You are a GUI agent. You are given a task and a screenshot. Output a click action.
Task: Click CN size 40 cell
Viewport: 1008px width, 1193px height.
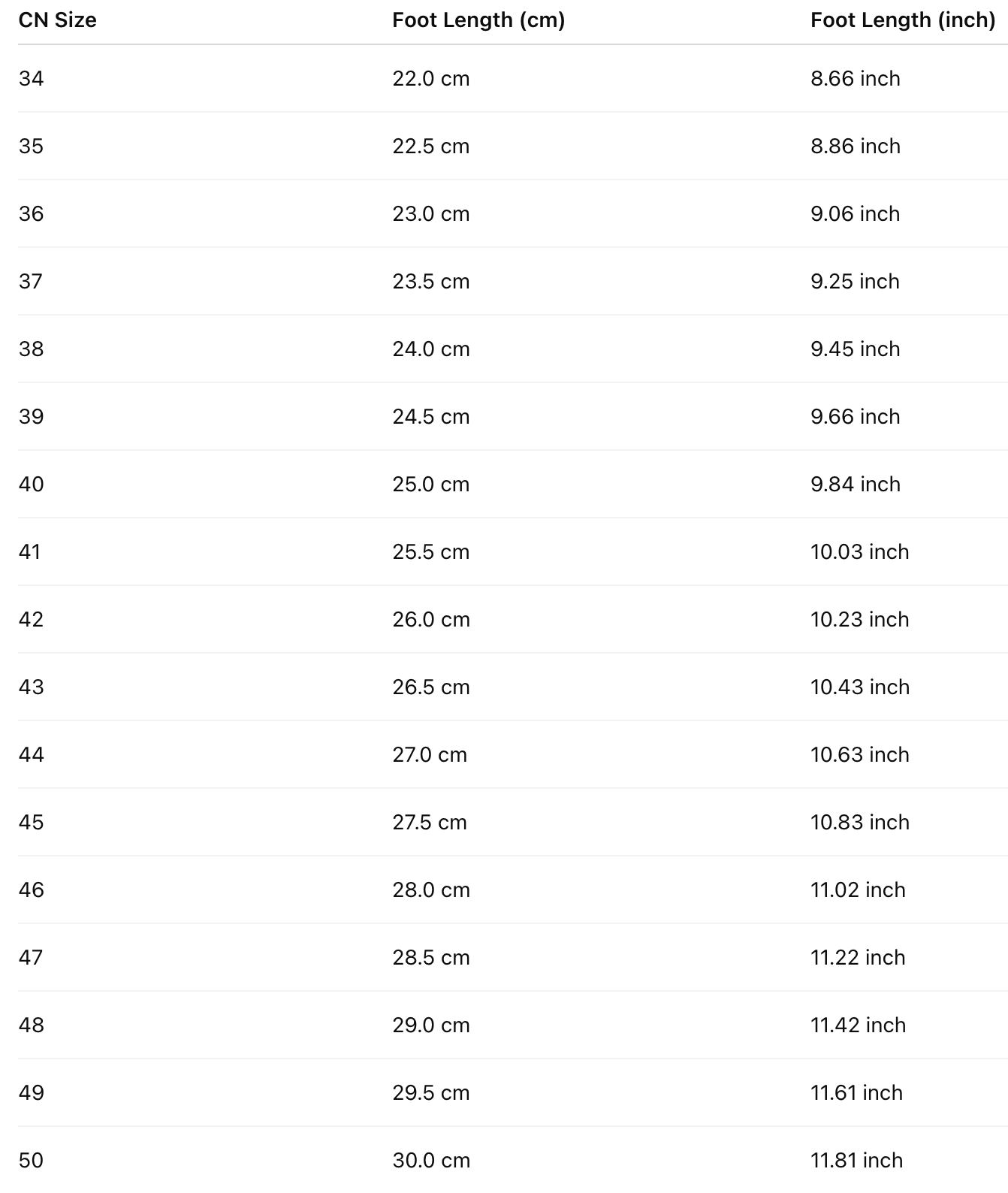[32, 485]
